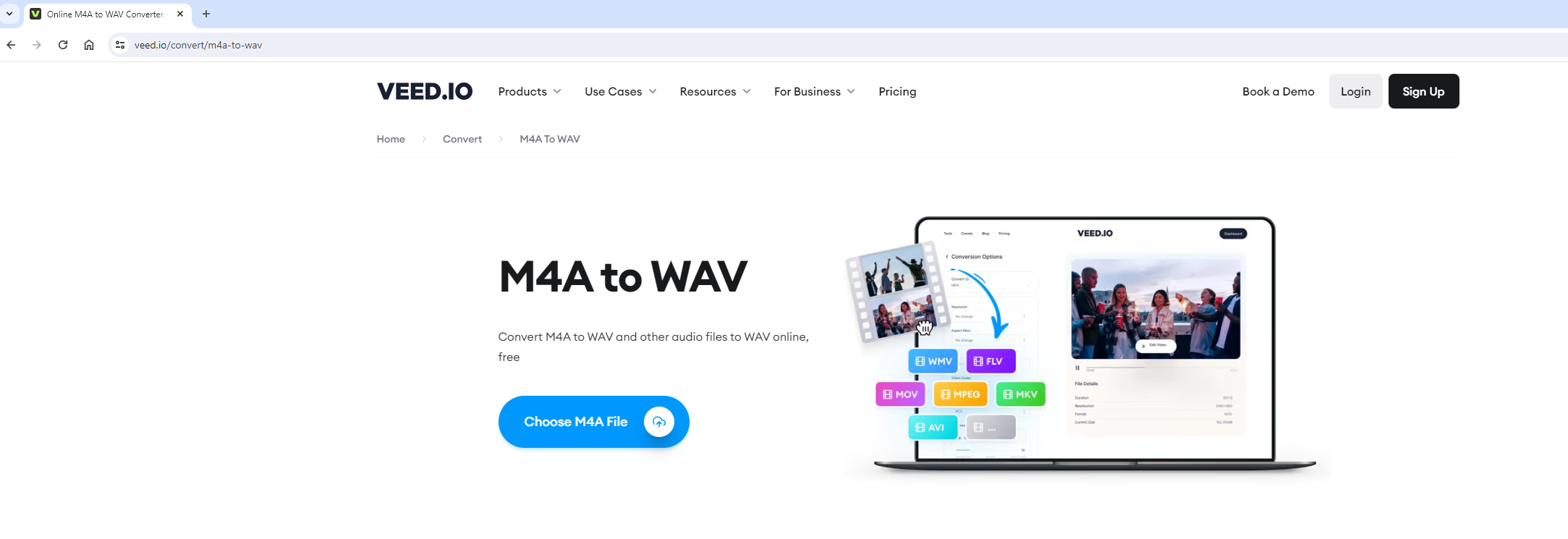Click the site information icon in address bar
The width and height of the screenshot is (1568, 539).
120,45
